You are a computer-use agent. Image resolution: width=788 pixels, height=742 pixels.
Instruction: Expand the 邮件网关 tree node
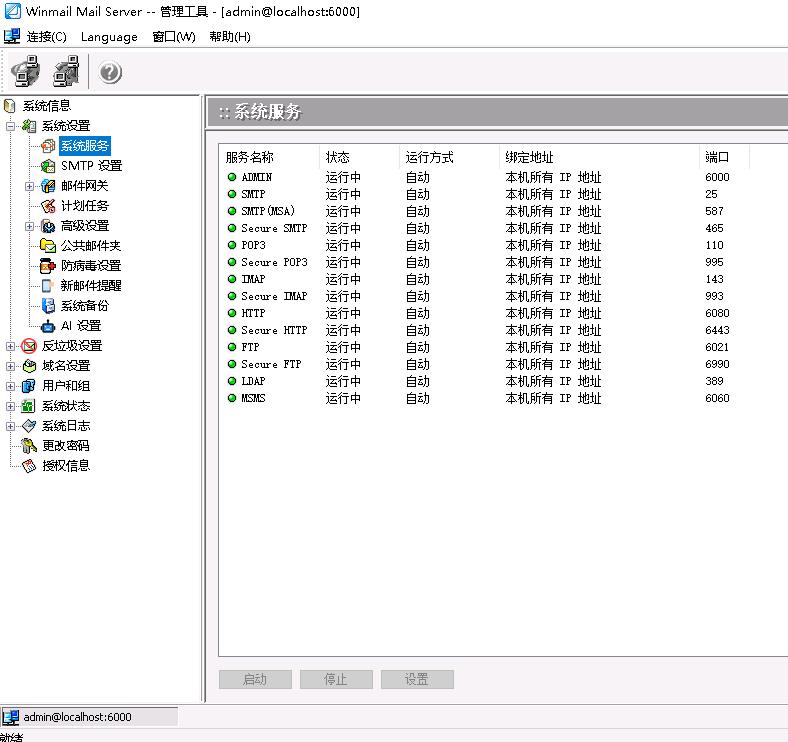click(x=30, y=186)
